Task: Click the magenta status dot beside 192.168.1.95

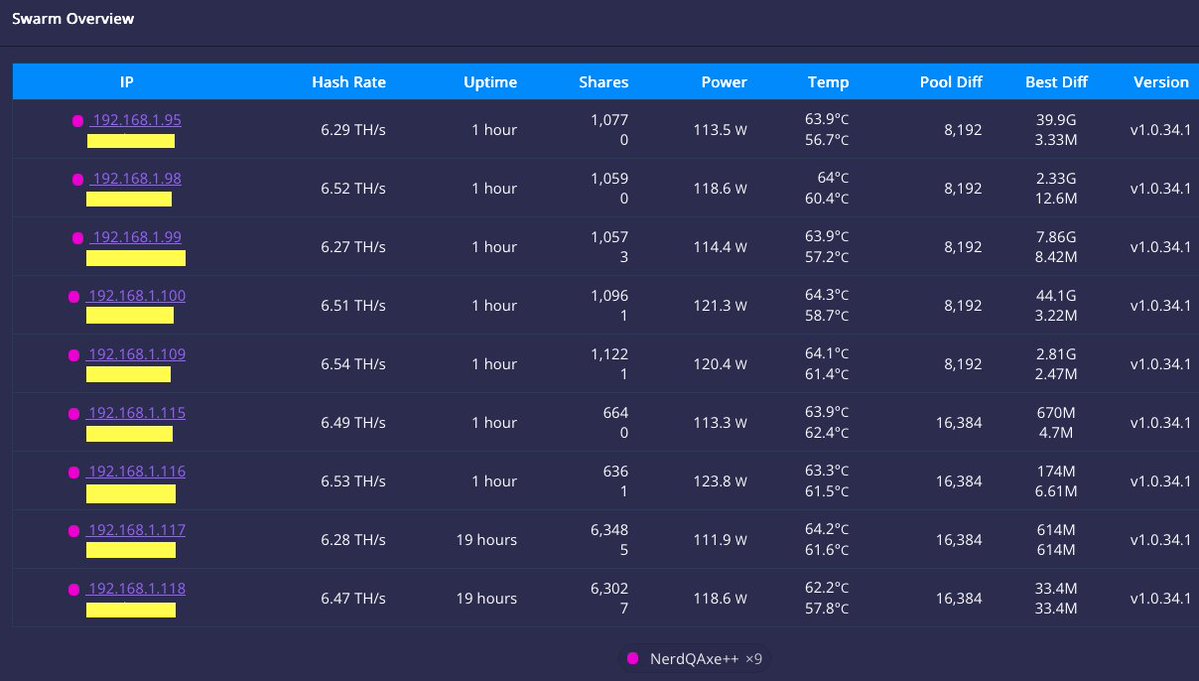Action: 78,121
